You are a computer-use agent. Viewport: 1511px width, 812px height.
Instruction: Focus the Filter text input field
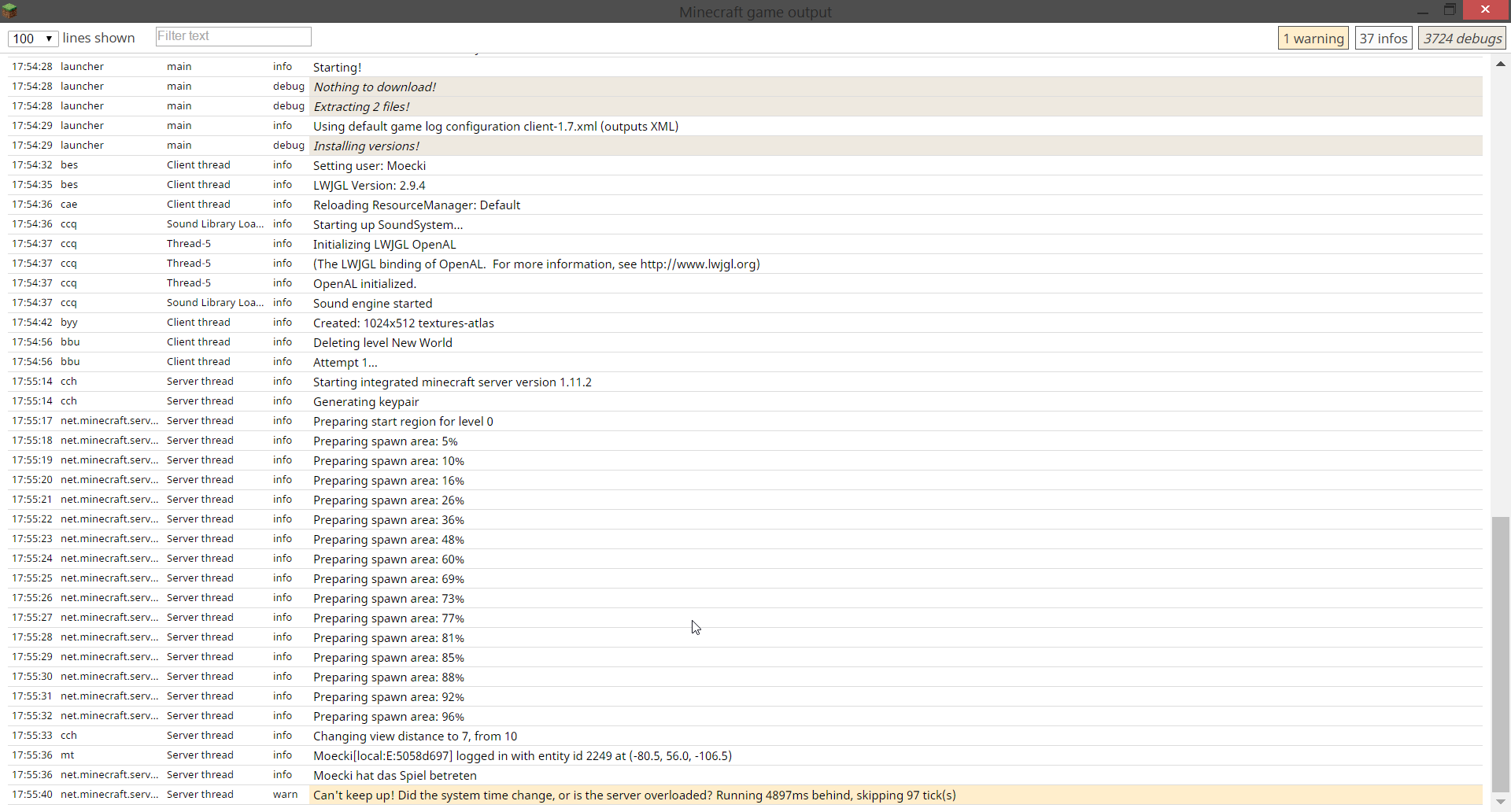point(233,36)
